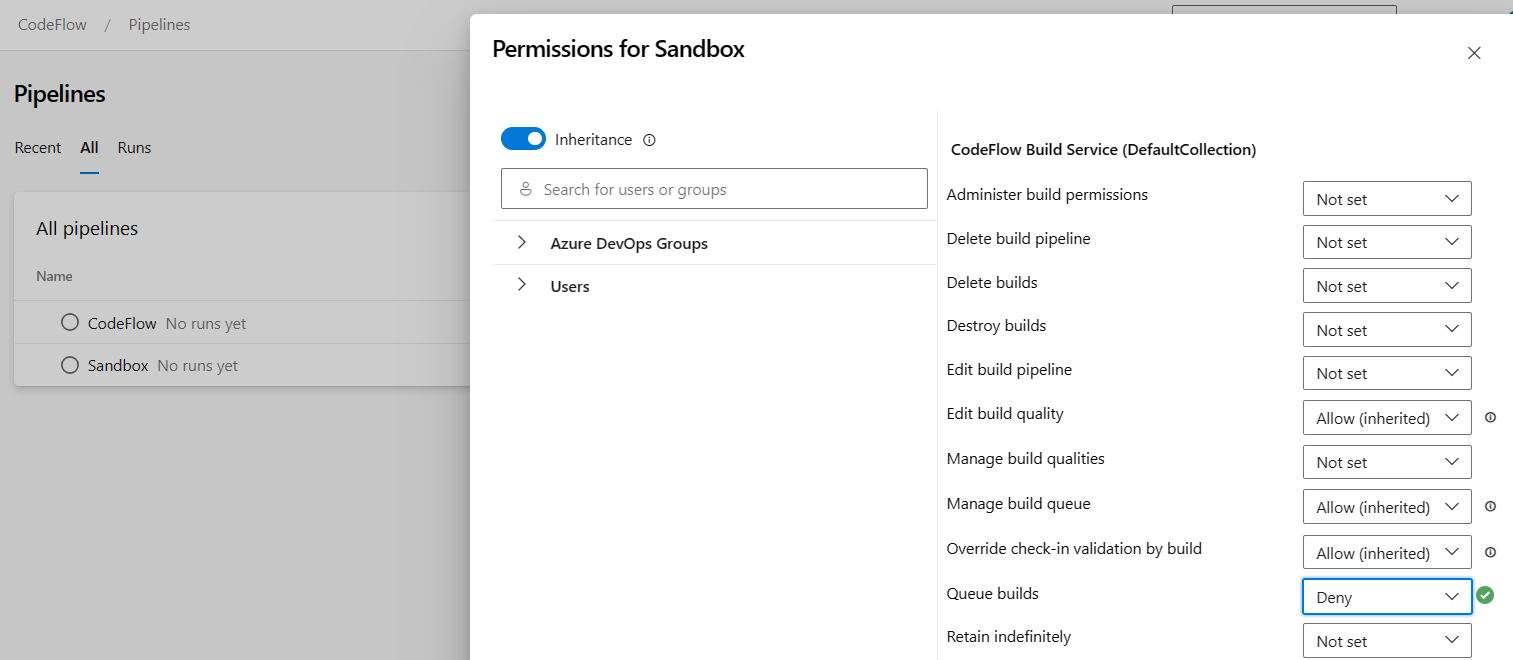Click the status circle beside the CodeFlow pipeline
The width and height of the screenshot is (1513, 660).
69,322
